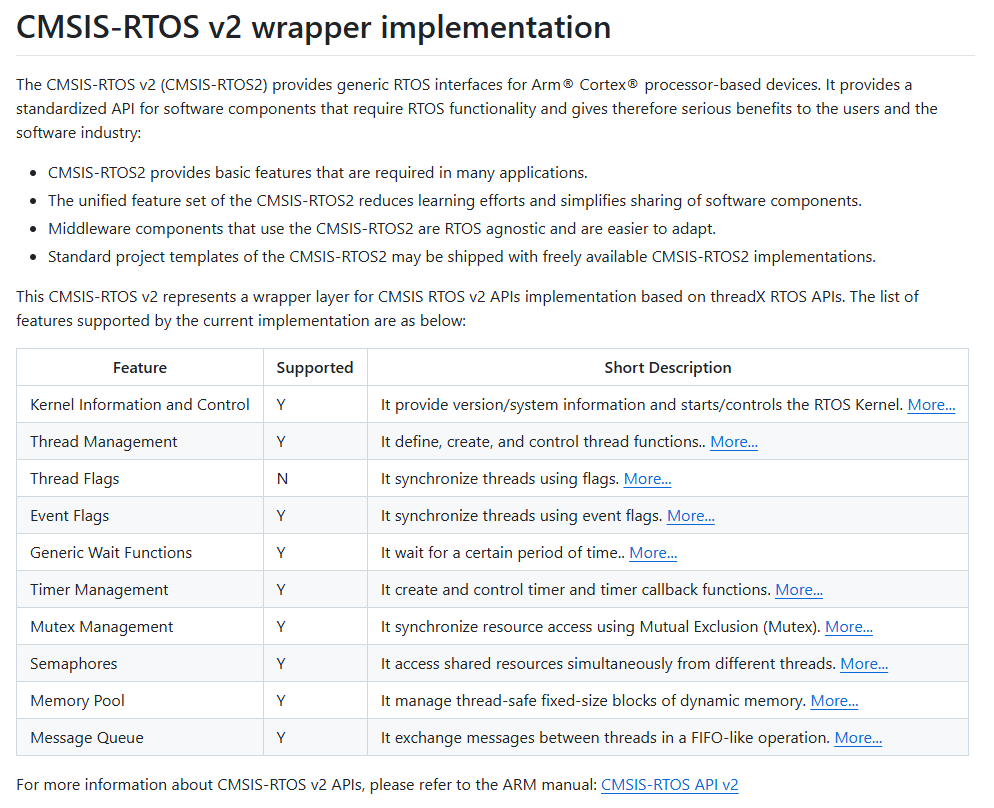Follow the Generic Wait Functions More link
This screenshot has height=808, width=994.
tap(653, 553)
